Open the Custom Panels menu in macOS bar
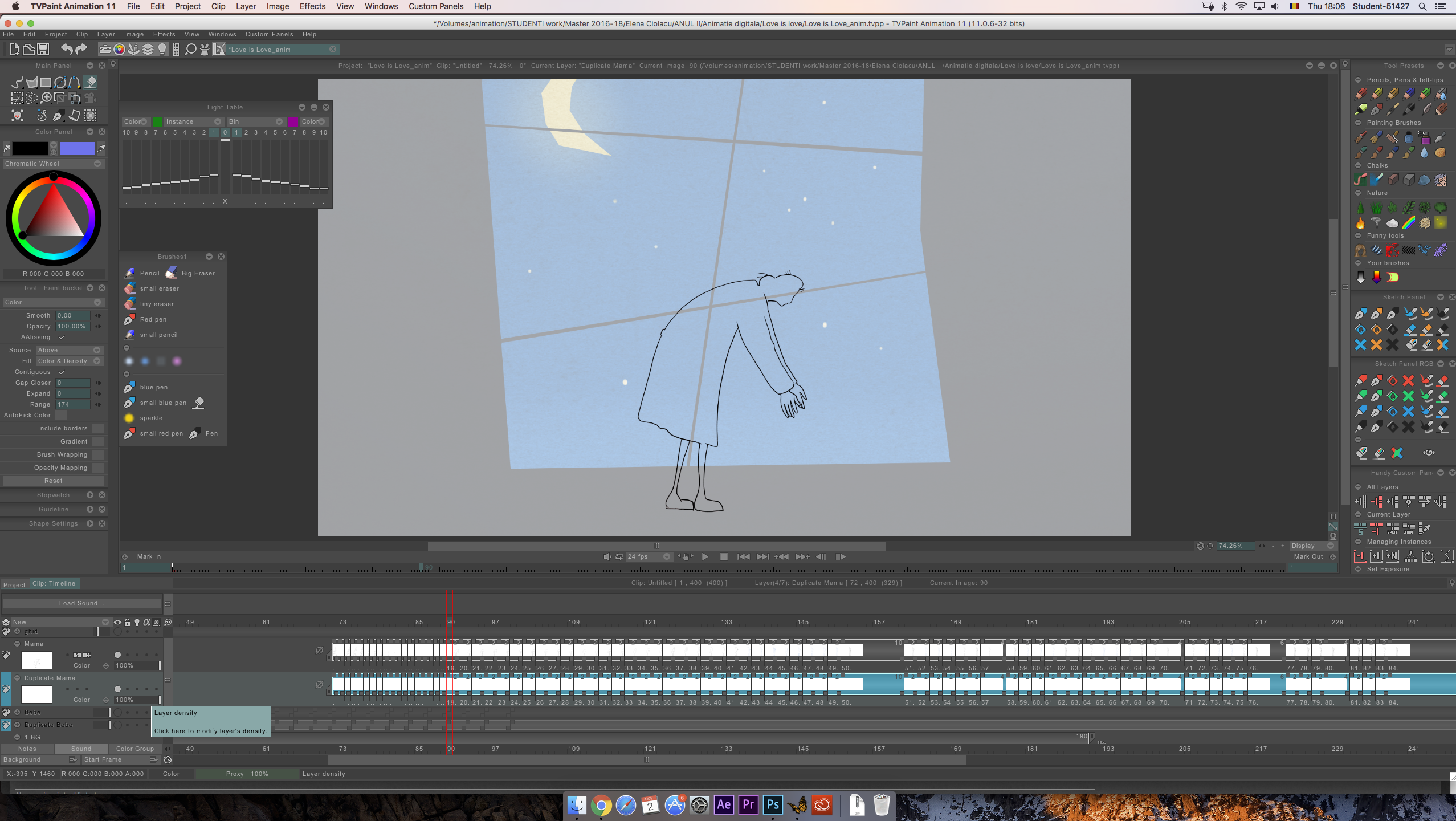Viewport: 1456px width, 821px height. pyautogui.click(x=436, y=6)
